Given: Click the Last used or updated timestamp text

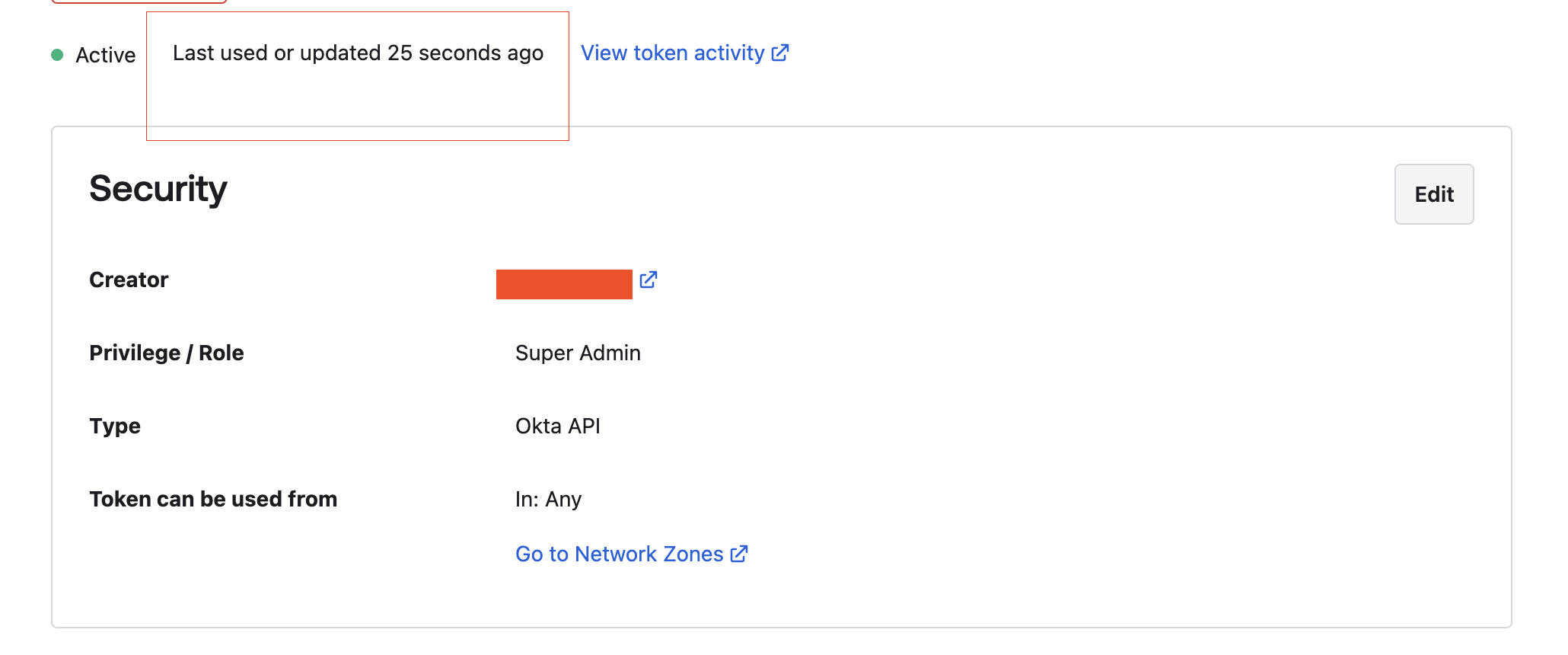Looking at the screenshot, I should click(x=358, y=53).
